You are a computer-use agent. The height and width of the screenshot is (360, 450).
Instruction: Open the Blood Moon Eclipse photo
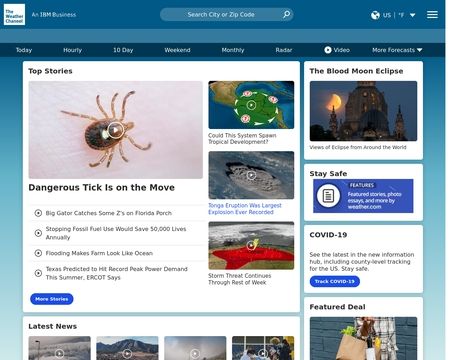click(363, 111)
